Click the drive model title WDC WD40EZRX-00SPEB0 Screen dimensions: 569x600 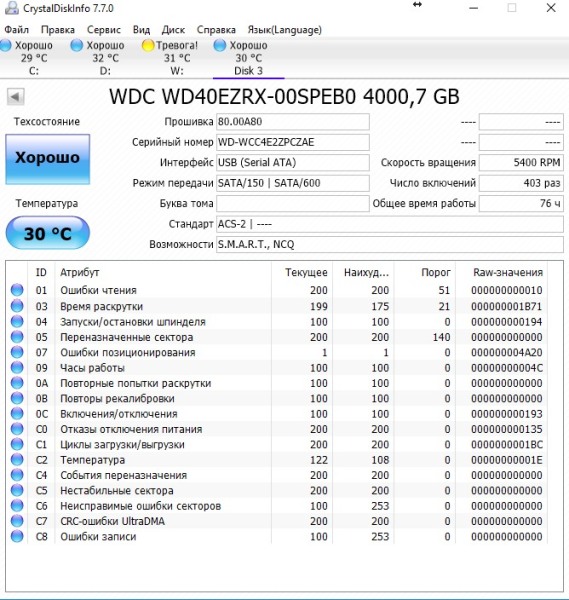[x=232, y=96]
